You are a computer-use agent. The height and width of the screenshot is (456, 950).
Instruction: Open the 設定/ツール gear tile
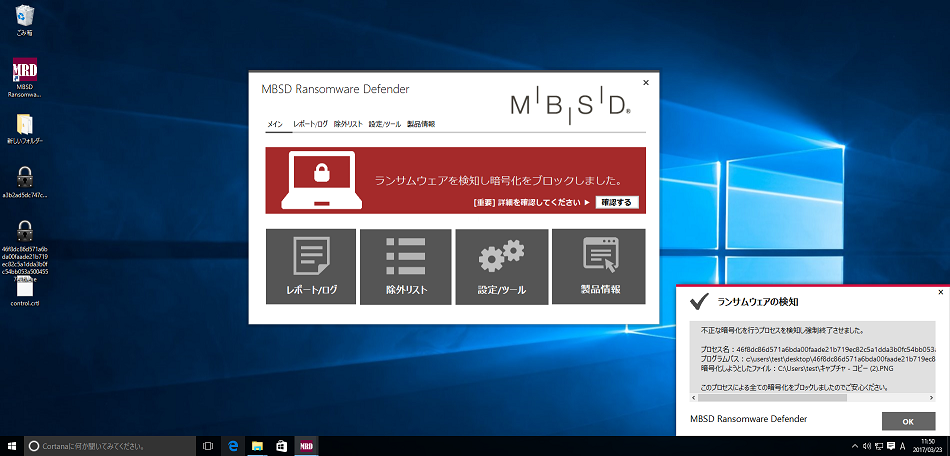[501, 265]
